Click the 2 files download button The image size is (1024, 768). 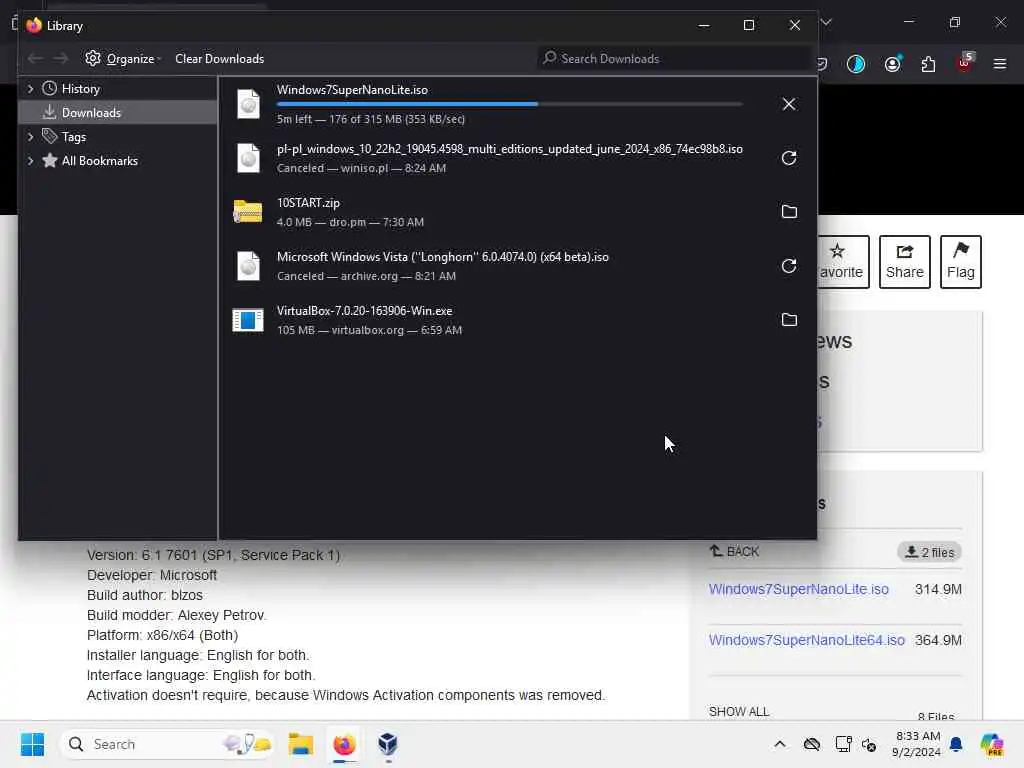[929, 552]
